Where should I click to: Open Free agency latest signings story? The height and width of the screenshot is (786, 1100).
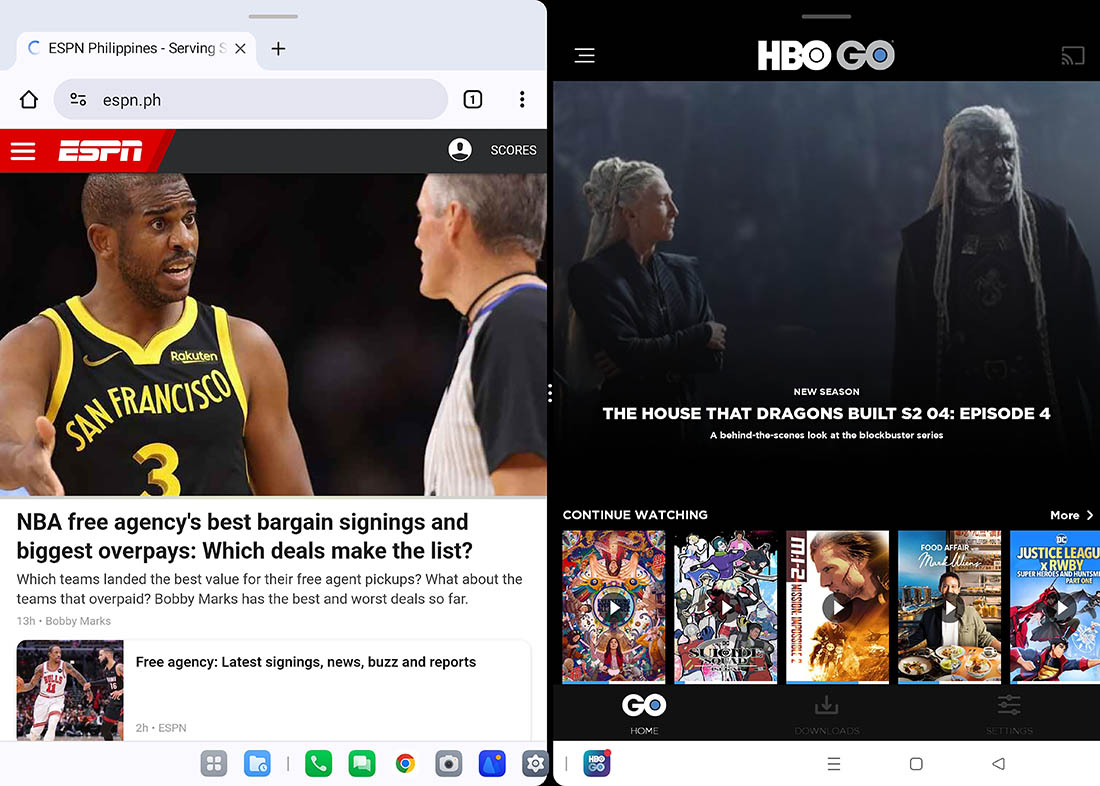click(x=306, y=662)
